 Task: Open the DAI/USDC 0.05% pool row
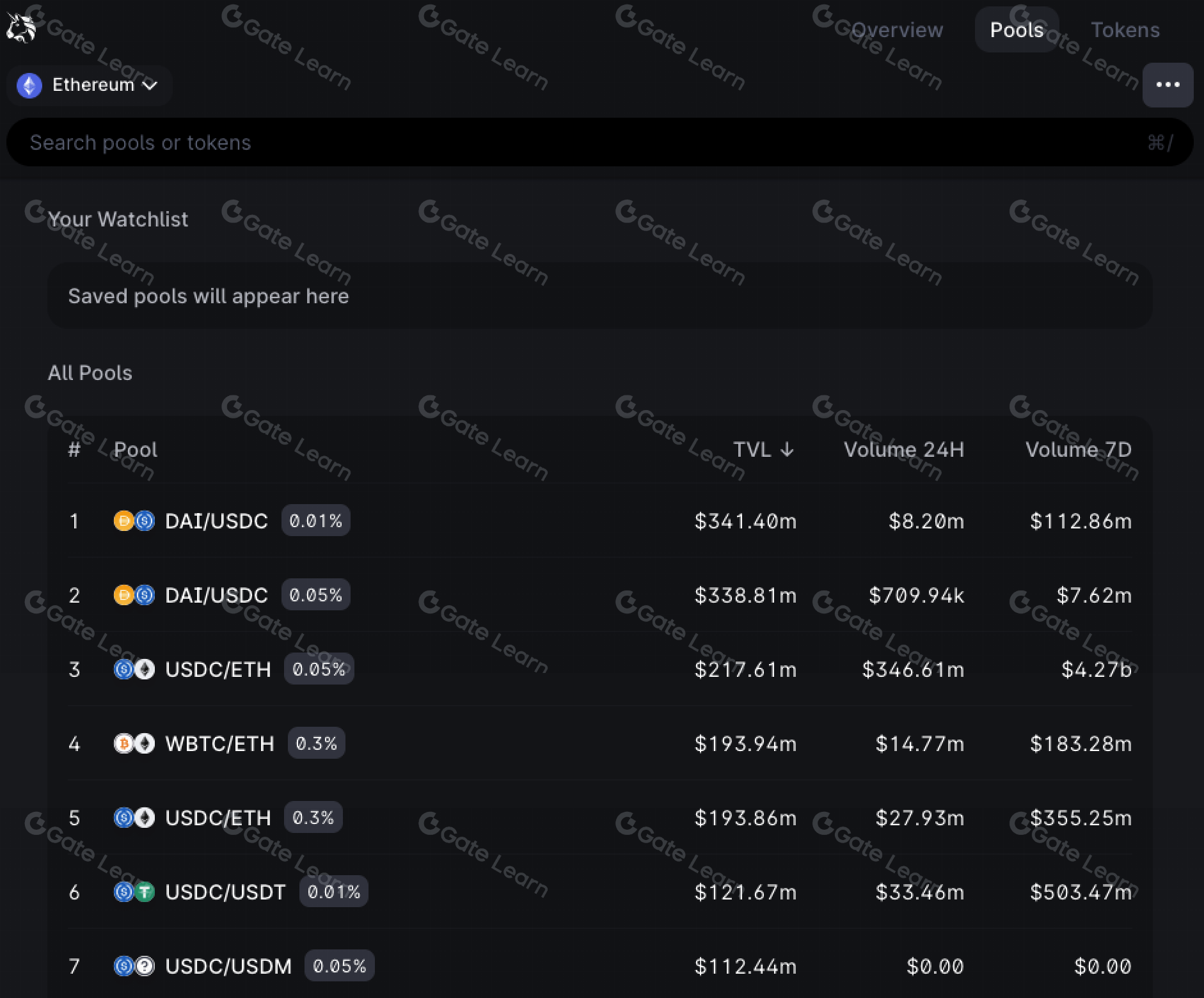[x=216, y=595]
